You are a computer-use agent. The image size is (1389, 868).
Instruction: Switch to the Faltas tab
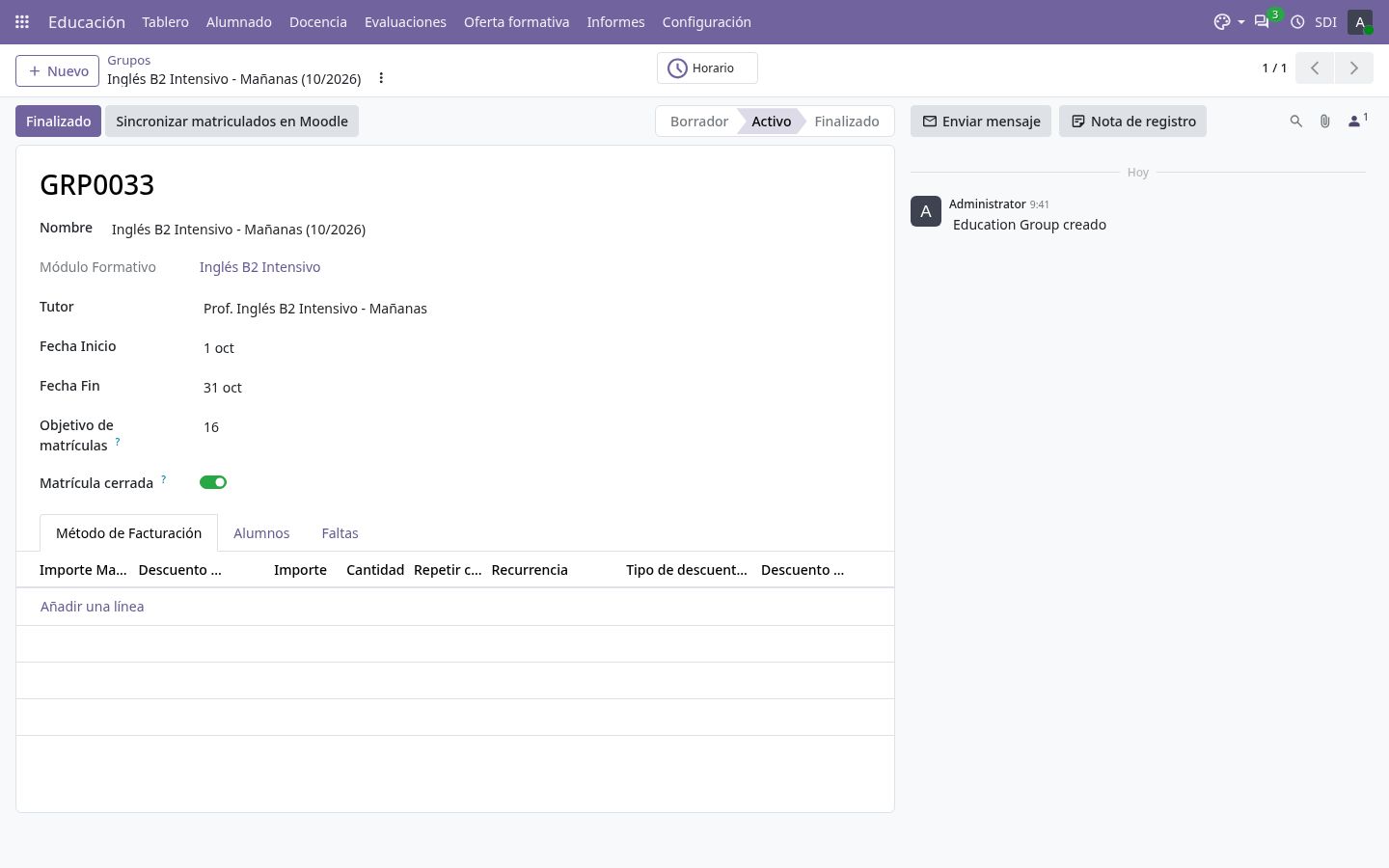[340, 533]
